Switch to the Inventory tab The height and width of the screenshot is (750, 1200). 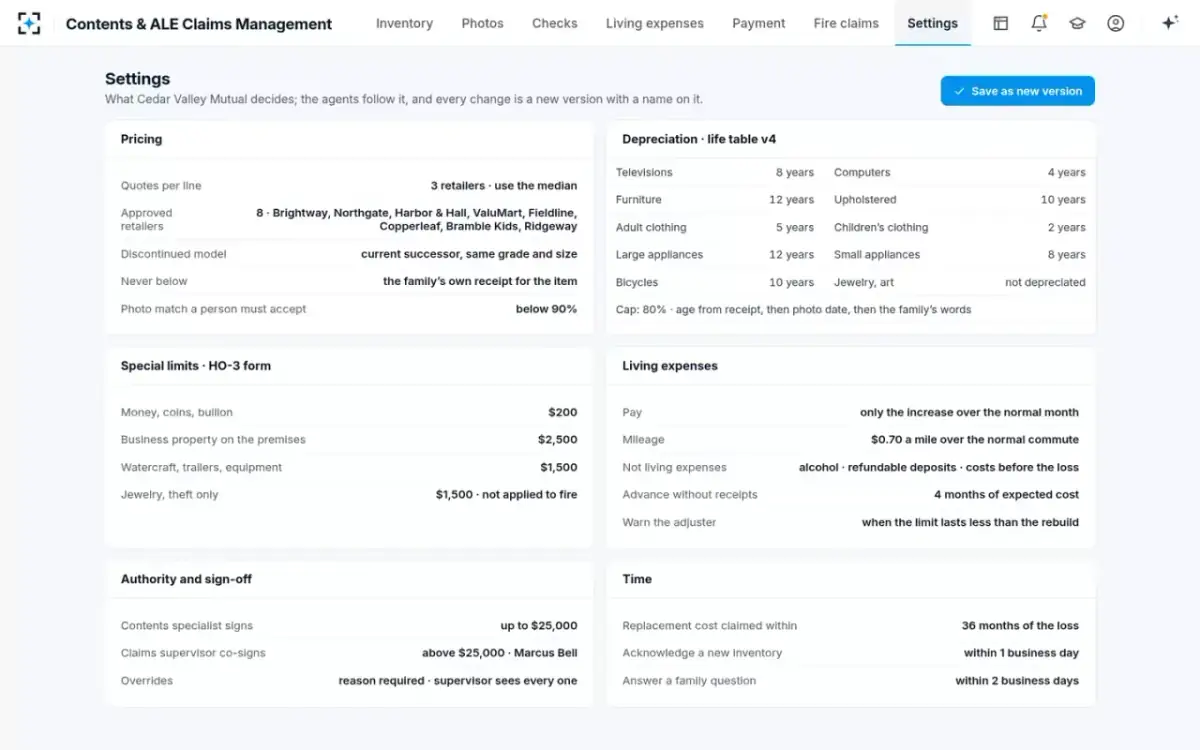tap(404, 23)
